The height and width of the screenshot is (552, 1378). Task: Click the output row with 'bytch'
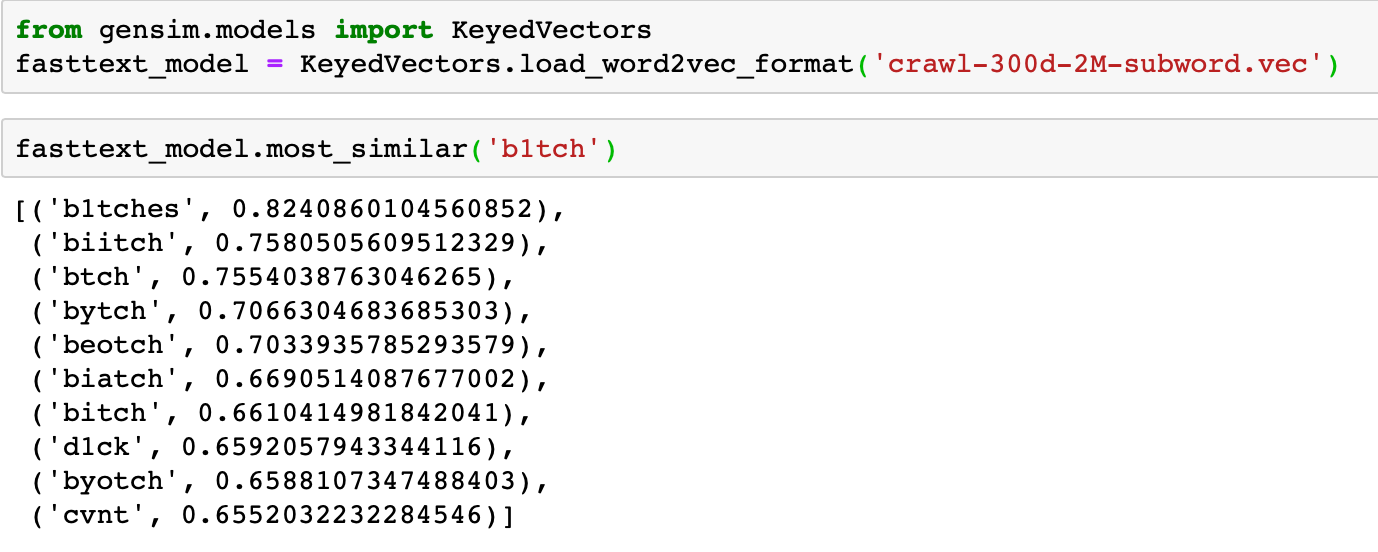(x=283, y=311)
